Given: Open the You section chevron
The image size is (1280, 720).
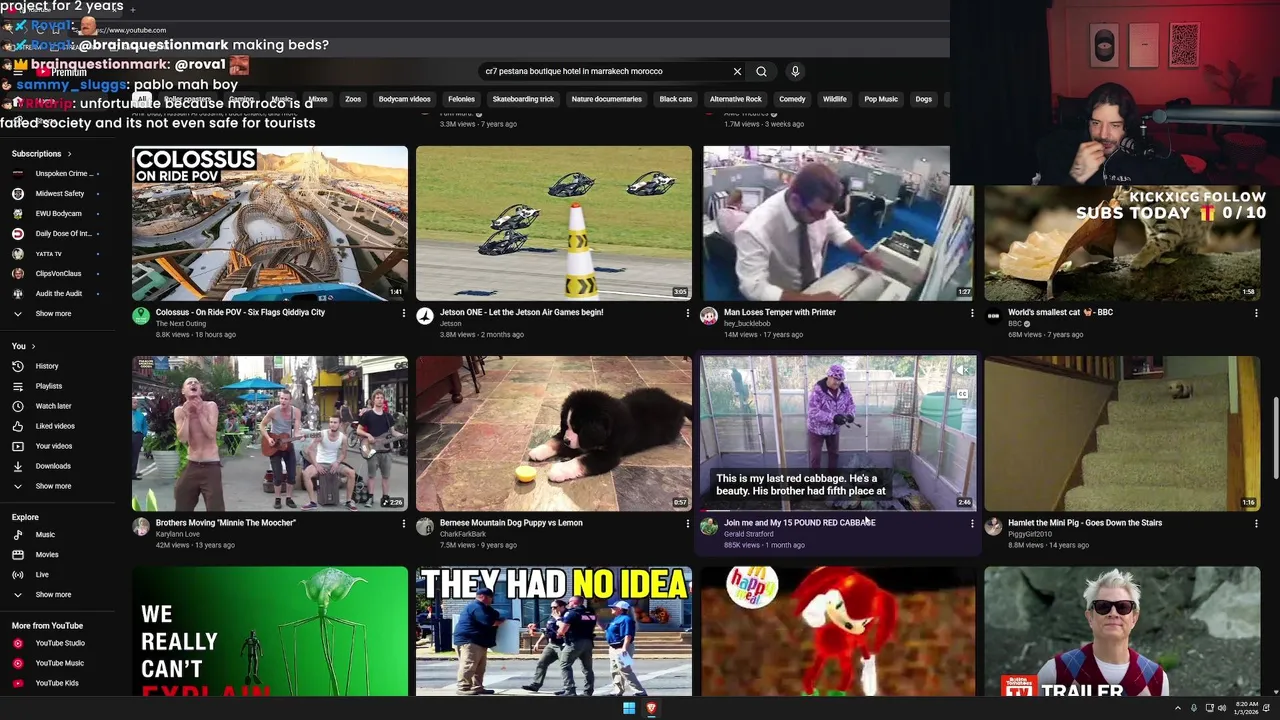Looking at the screenshot, I should pyautogui.click(x=33, y=346).
